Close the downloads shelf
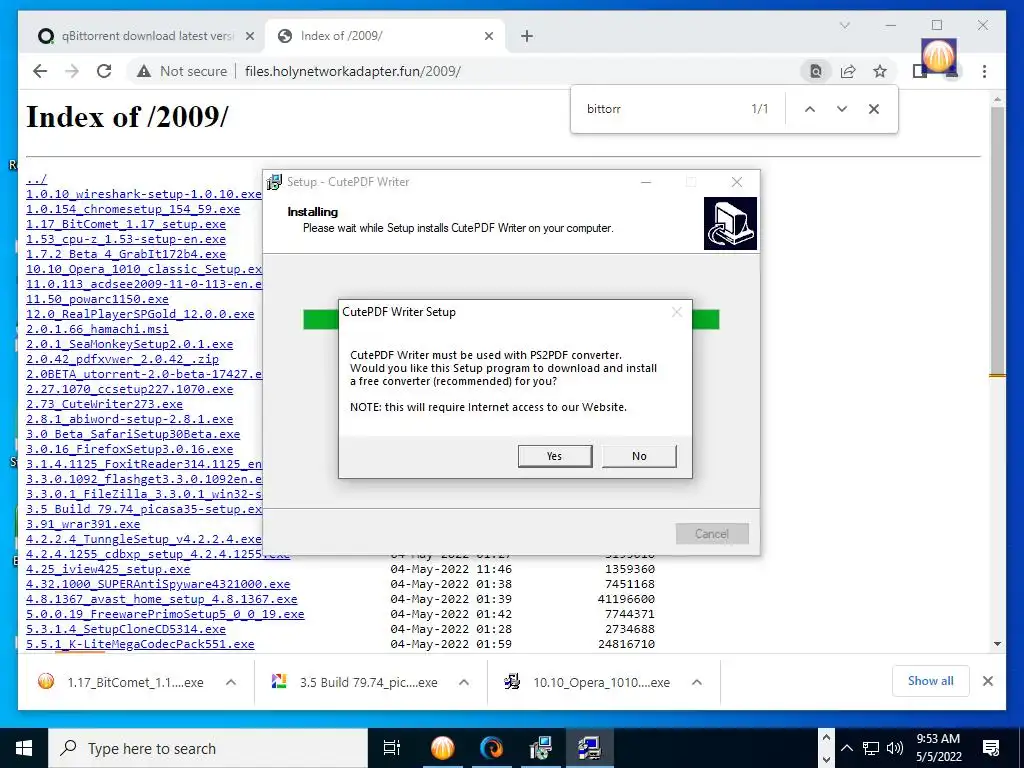Screen dimensions: 1024x768 click(987, 681)
